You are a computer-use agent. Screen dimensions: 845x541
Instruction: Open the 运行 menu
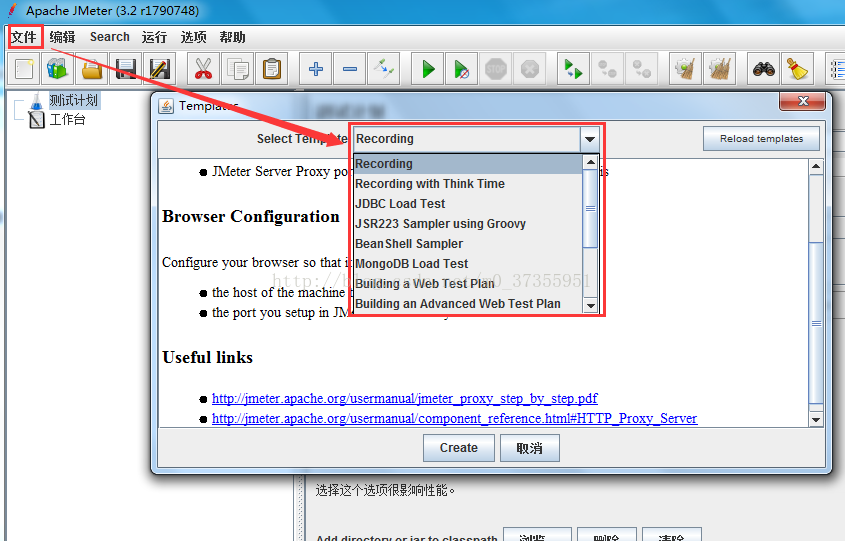tap(155, 37)
